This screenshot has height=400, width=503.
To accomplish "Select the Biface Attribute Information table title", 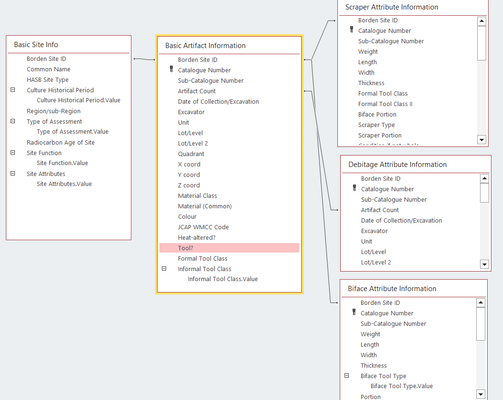I will (392, 288).
